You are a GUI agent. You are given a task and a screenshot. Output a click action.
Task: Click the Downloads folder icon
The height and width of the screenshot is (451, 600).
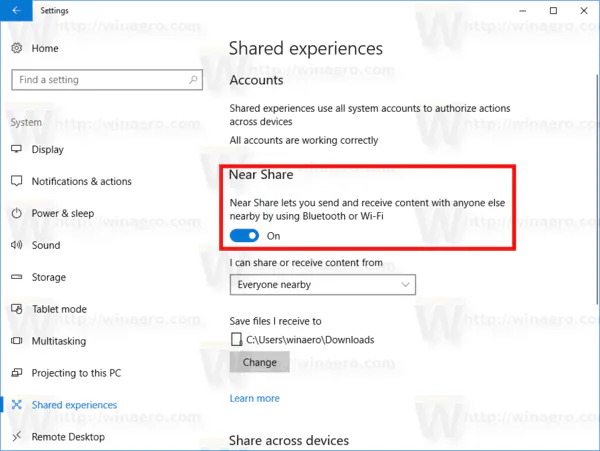tap(236, 339)
